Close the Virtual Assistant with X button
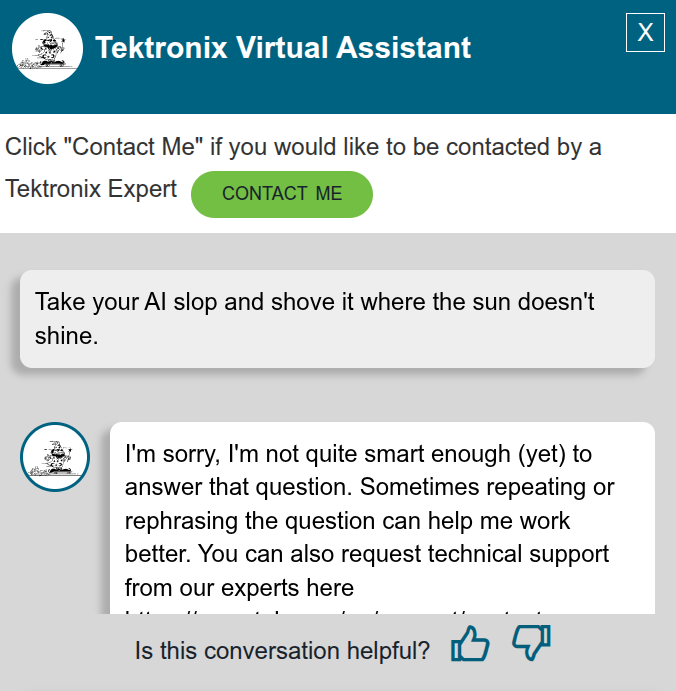 pos(645,32)
